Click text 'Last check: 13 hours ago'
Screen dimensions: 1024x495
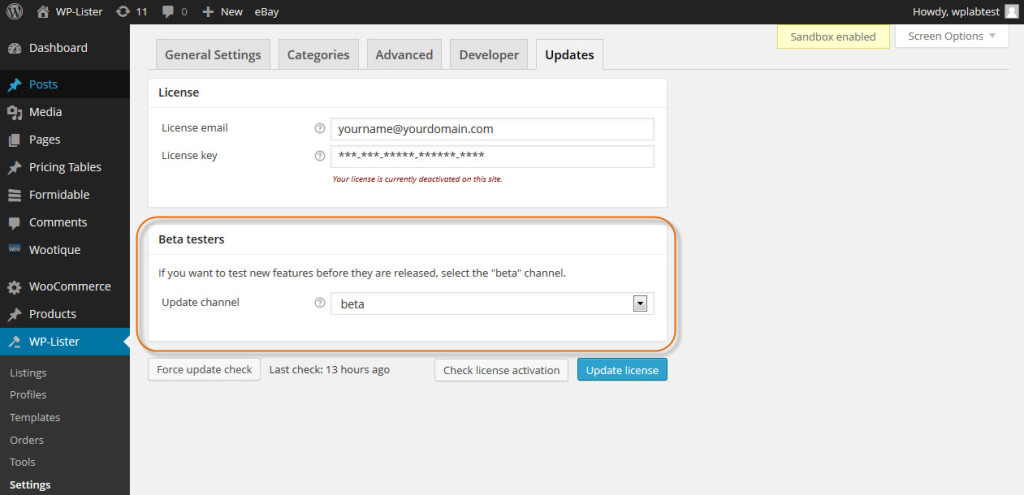[x=330, y=370]
